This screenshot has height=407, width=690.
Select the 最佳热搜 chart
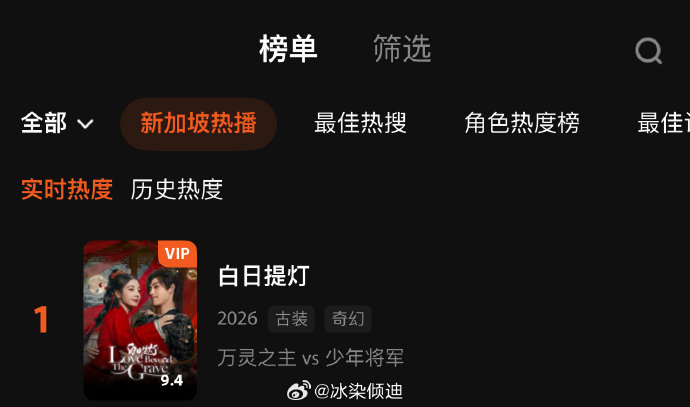click(x=360, y=123)
